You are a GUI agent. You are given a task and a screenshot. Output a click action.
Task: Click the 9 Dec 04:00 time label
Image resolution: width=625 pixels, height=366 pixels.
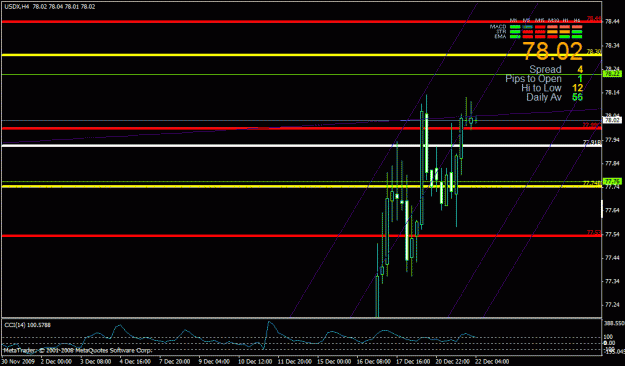[214, 362]
